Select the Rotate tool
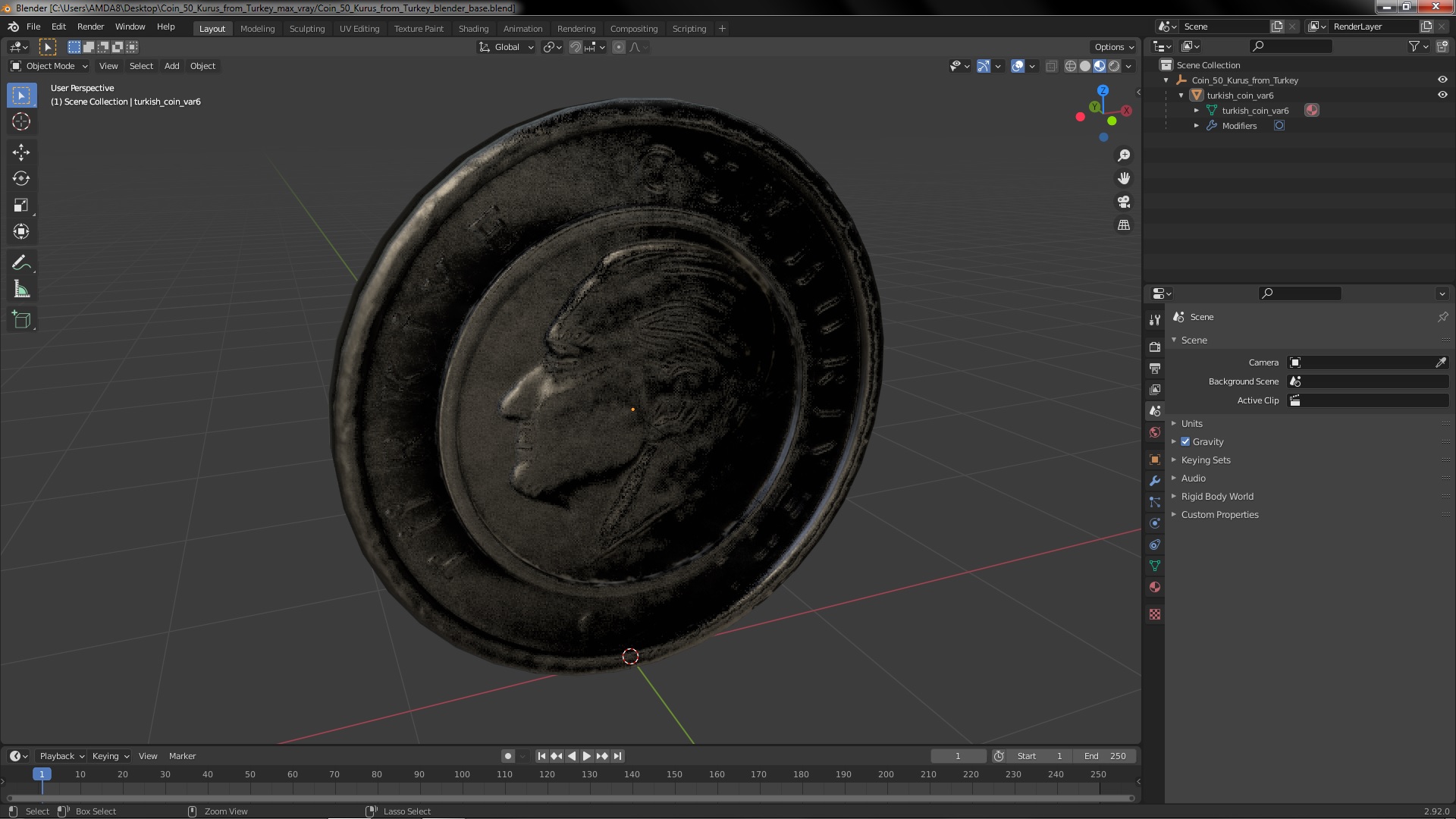Image resolution: width=1456 pixels, height=819 pixels. [21, 179]
